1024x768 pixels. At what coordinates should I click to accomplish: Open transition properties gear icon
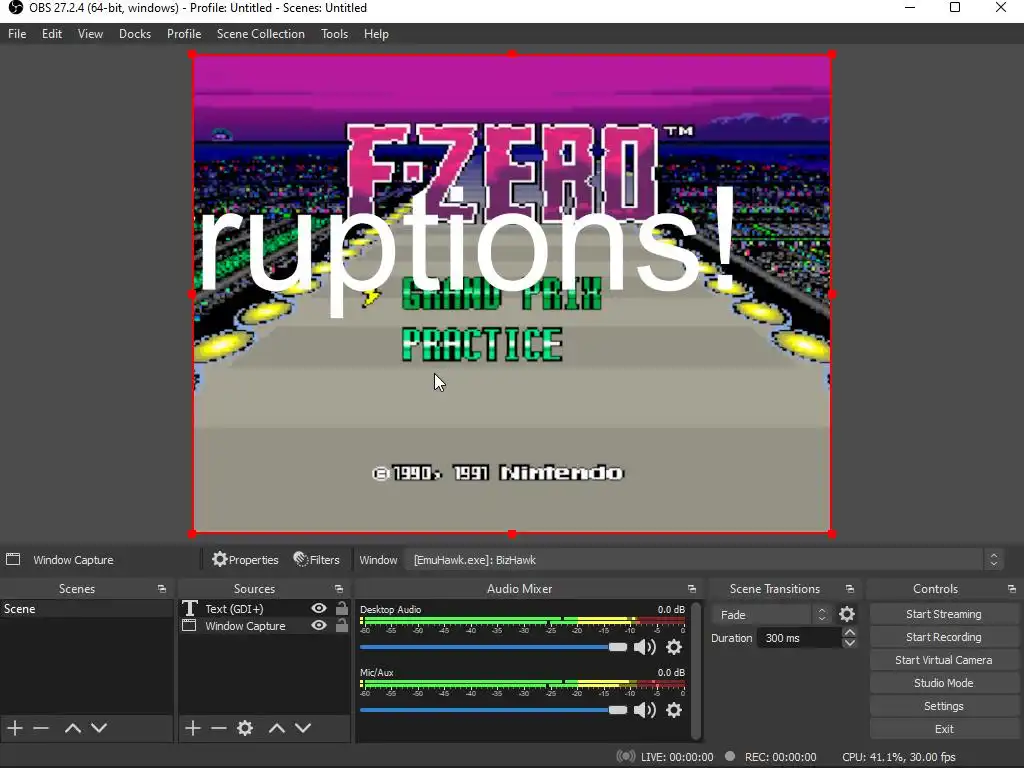(847, 615)
